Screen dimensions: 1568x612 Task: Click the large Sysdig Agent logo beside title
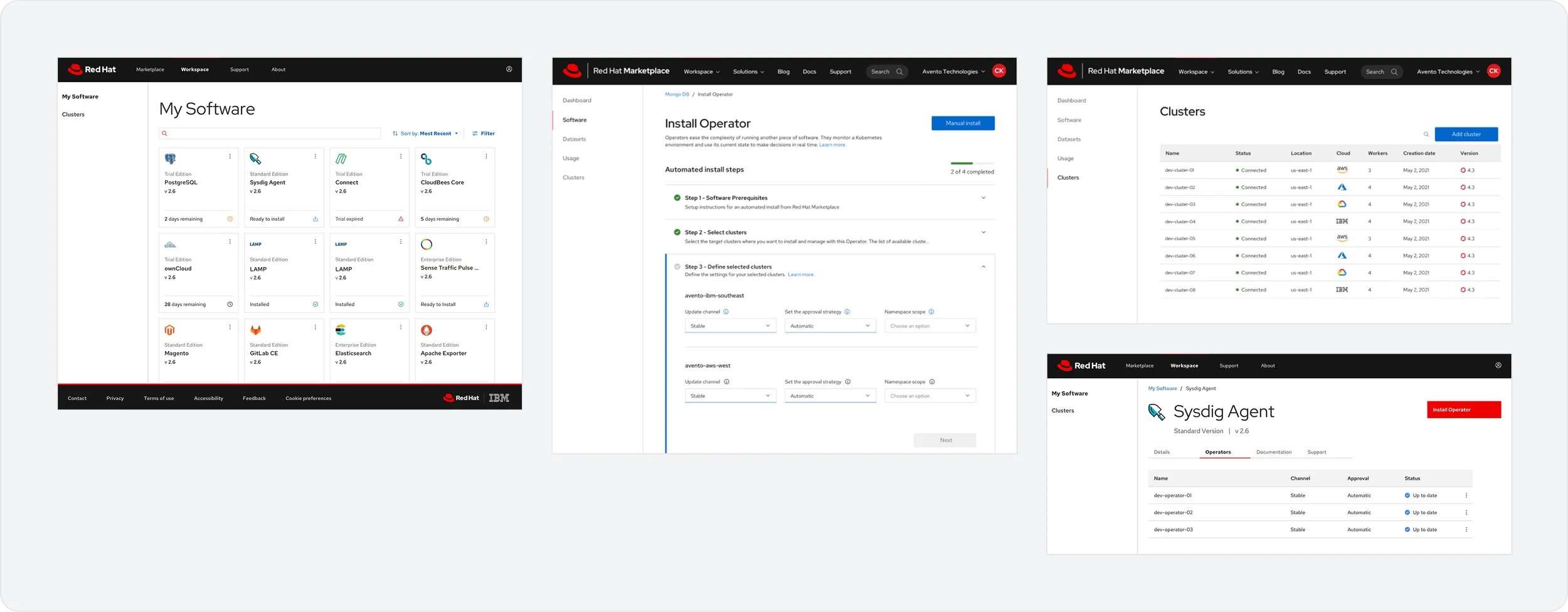click(x=1157, y=412)
